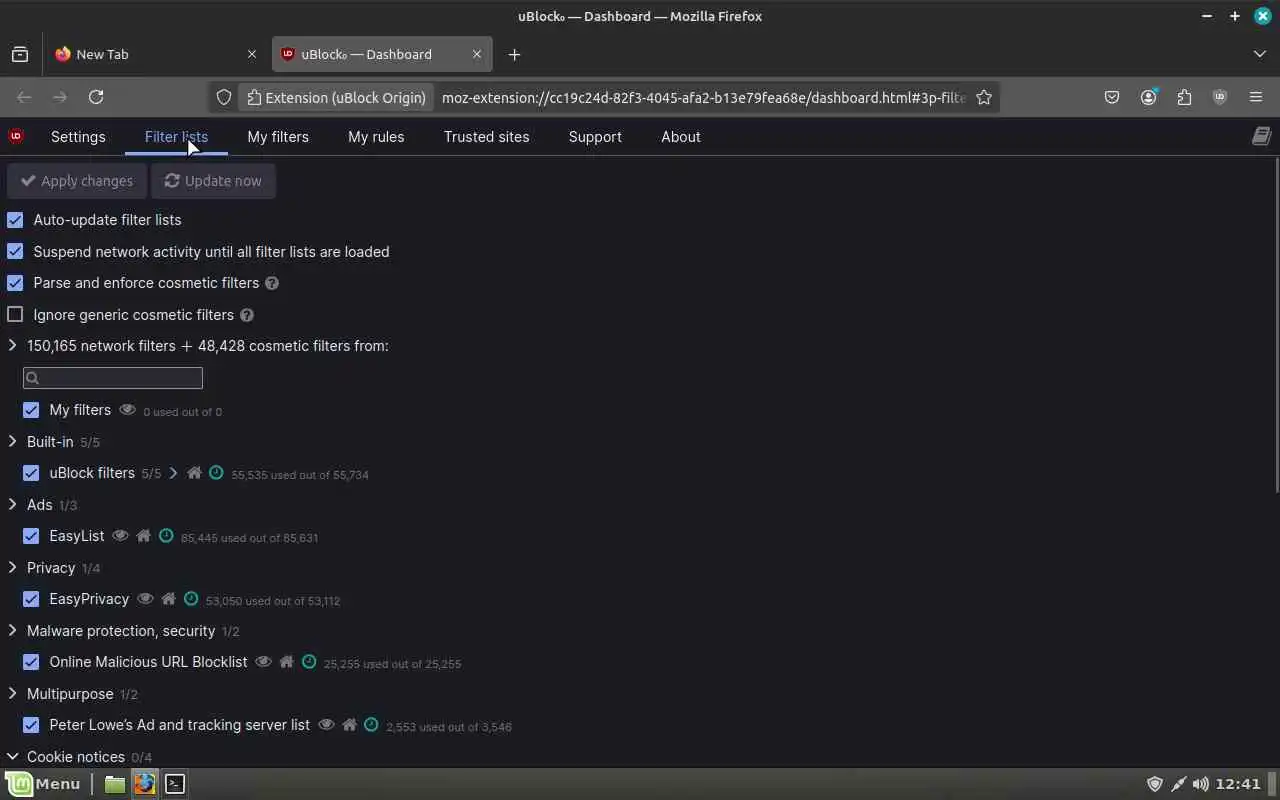Viewport: 1280px width, 800px height.
Task: List all tabs dropdown arrow
Action: pos(1259,54)
